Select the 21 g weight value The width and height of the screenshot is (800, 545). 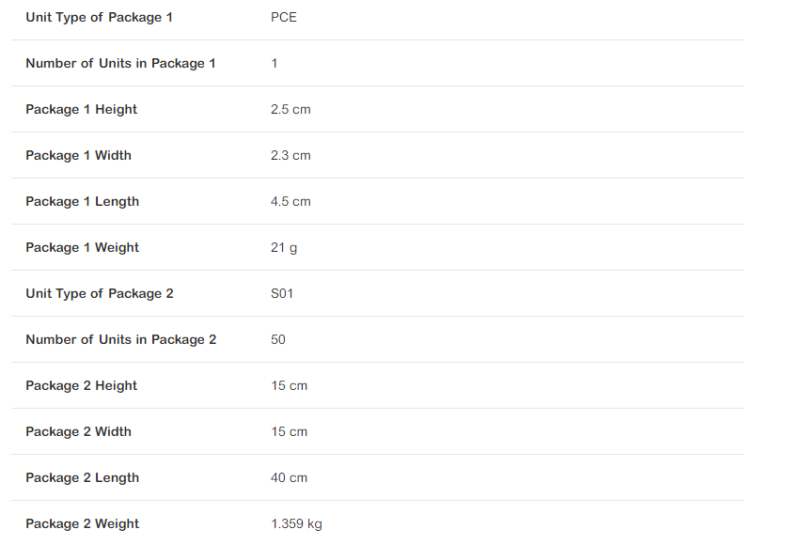283,247
